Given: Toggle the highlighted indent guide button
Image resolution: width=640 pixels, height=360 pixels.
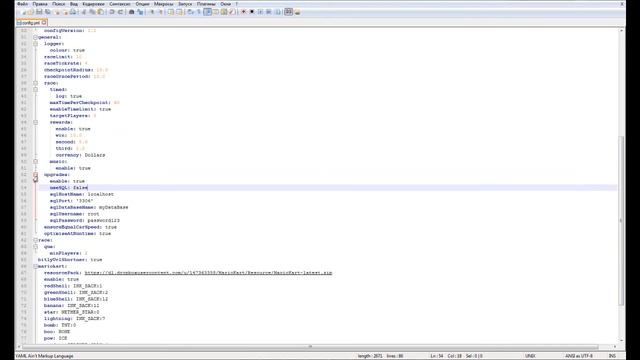Looking at the screenshot, I should (207, 12).
